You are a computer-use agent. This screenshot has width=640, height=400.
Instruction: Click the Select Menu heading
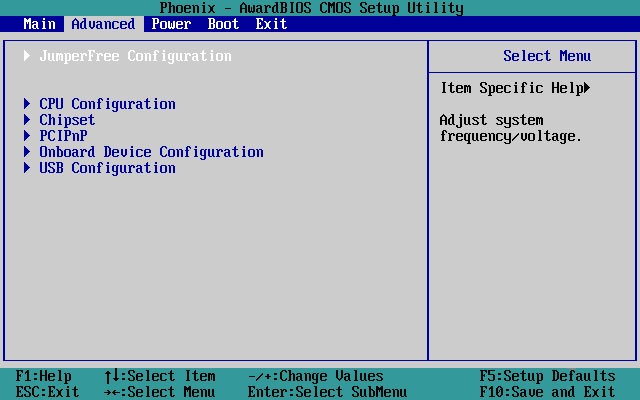tap(547, 56)
